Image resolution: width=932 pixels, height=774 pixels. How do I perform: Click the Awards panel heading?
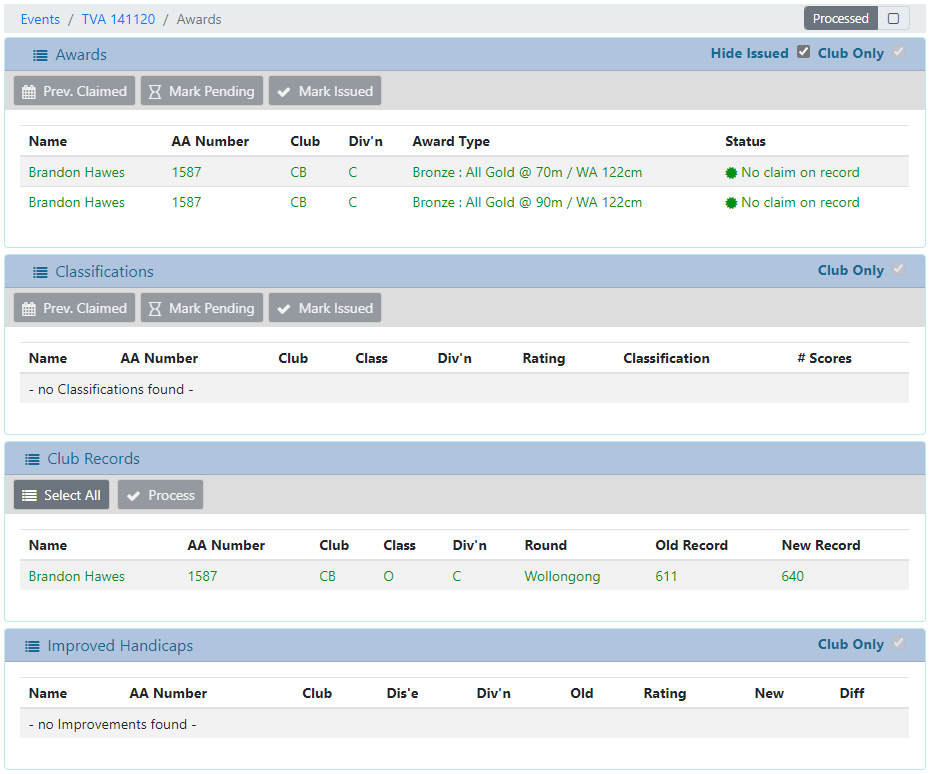tap(81, 55)
